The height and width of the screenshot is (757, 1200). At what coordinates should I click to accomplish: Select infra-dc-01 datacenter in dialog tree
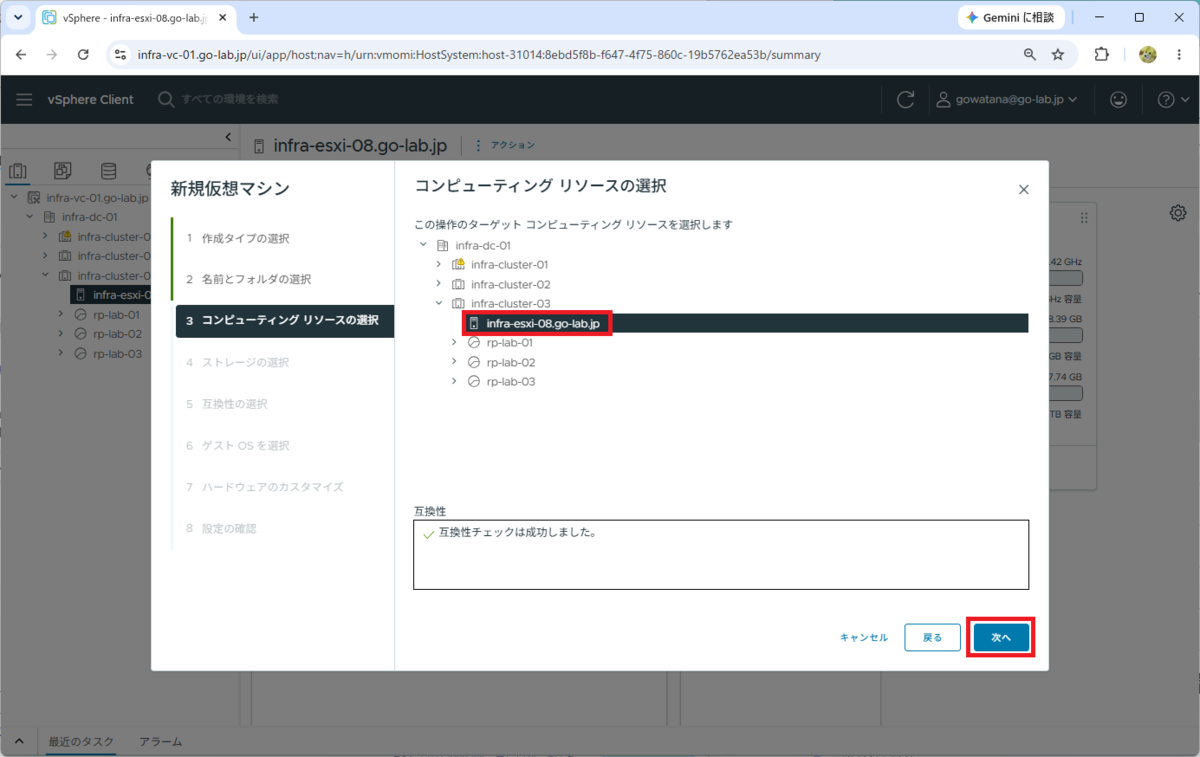[483, 245]
